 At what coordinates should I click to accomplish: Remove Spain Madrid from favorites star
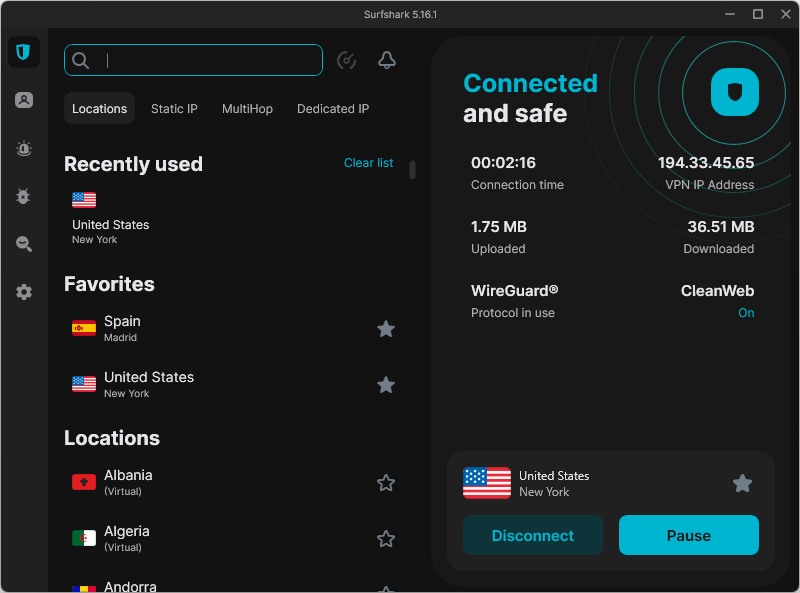click(386, 329)
